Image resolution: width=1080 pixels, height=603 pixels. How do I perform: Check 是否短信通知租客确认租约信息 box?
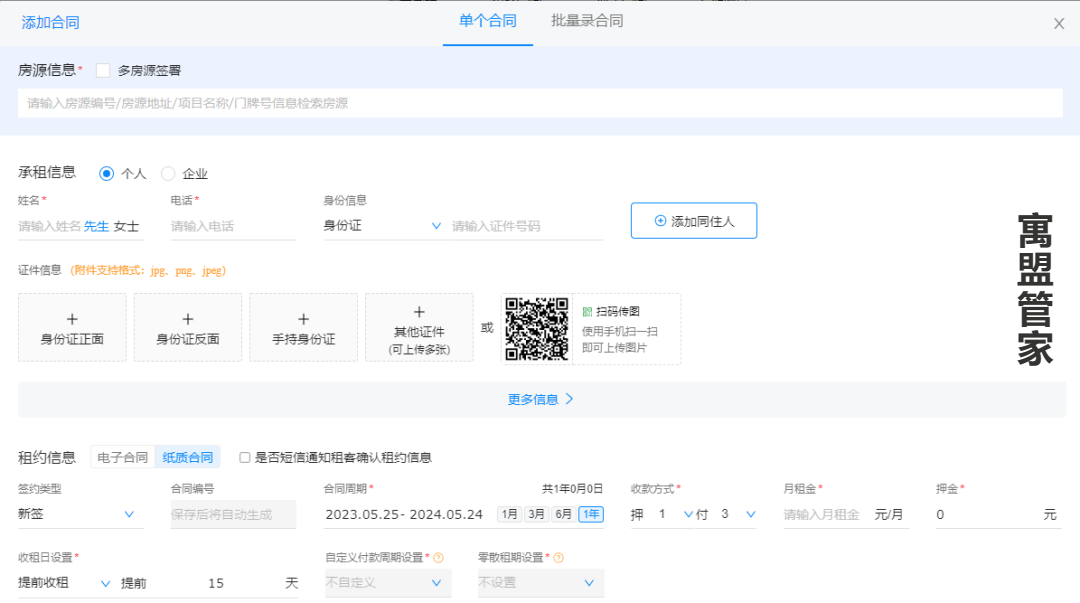245,458
